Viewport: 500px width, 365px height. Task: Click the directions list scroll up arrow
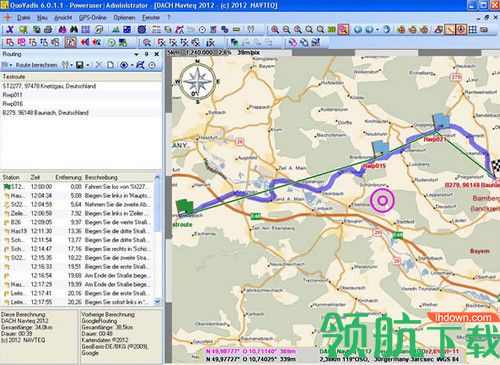[x=157, y=177]
